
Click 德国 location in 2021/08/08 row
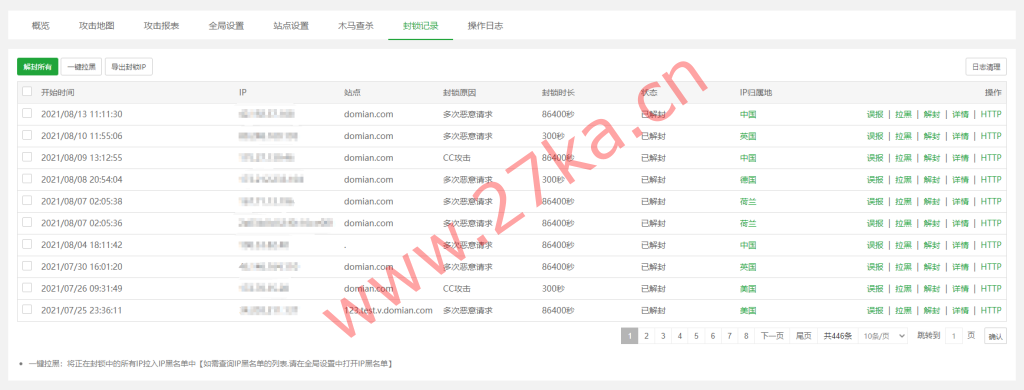point(748,180)
